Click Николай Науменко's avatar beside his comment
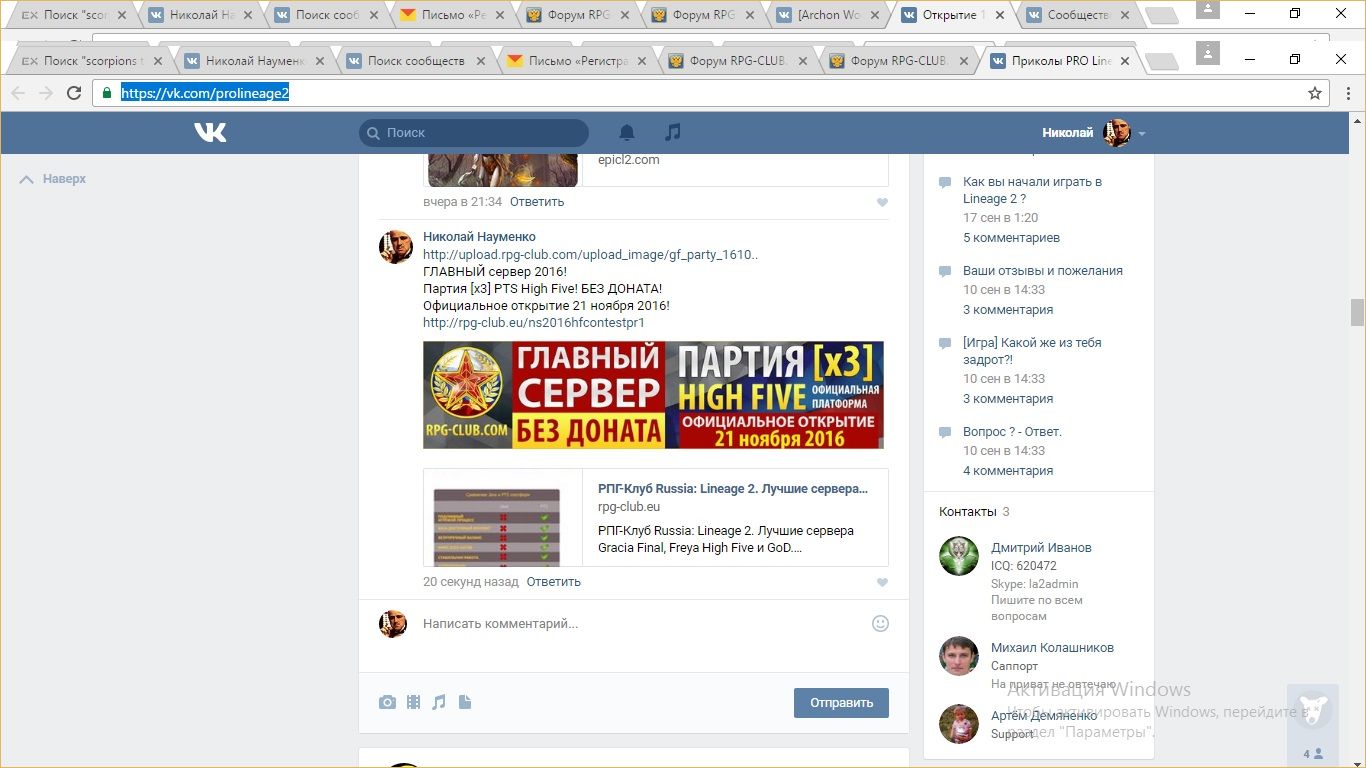The image size is (1366, 768). (396, 246)
